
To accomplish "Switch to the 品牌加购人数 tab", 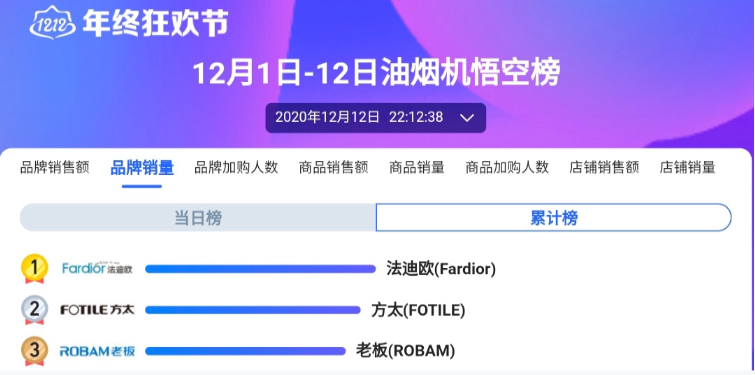I will (236, 168).
